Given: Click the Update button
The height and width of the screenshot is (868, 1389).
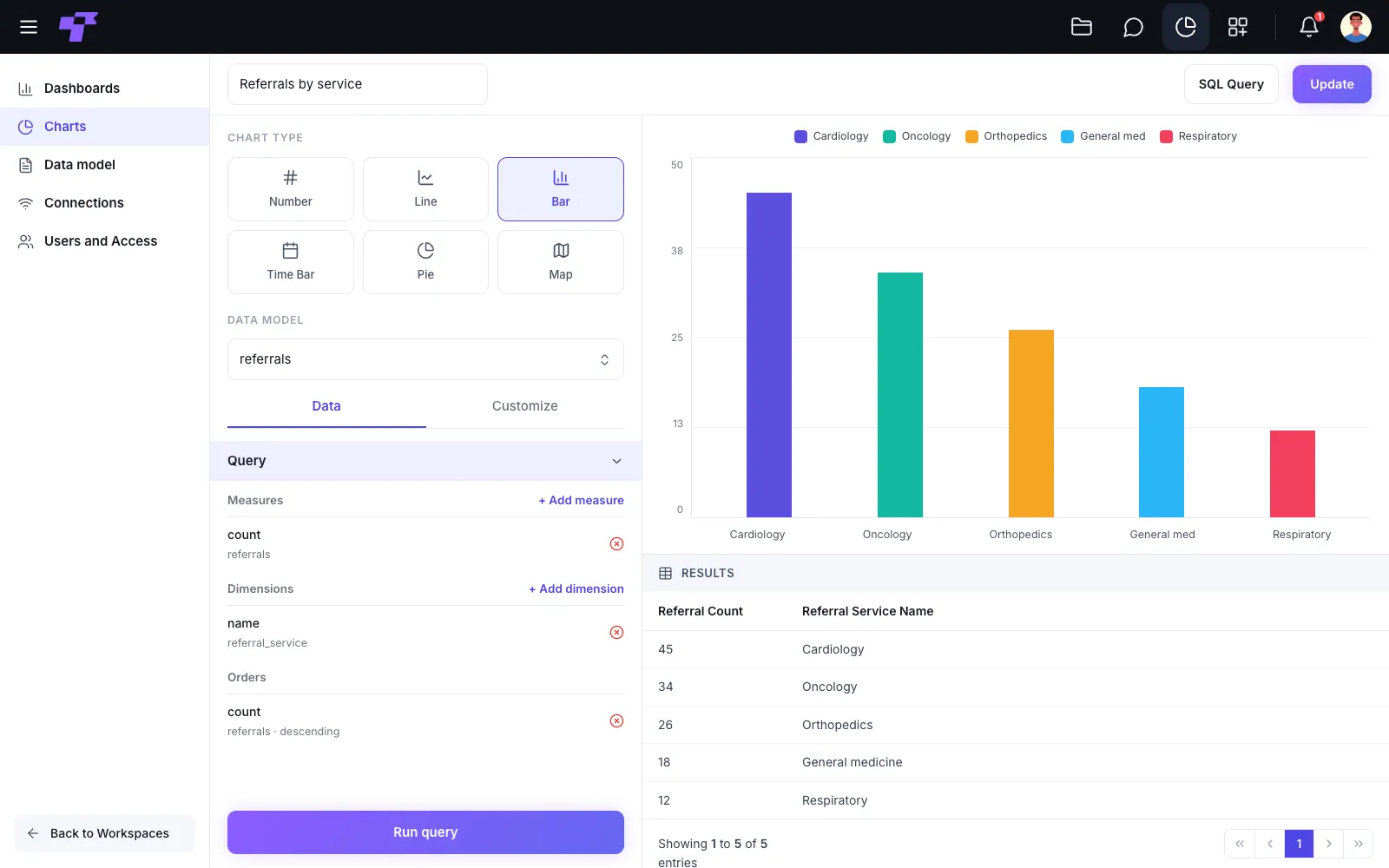Looking at the screenshot, I should click(x=1332, y=84).
